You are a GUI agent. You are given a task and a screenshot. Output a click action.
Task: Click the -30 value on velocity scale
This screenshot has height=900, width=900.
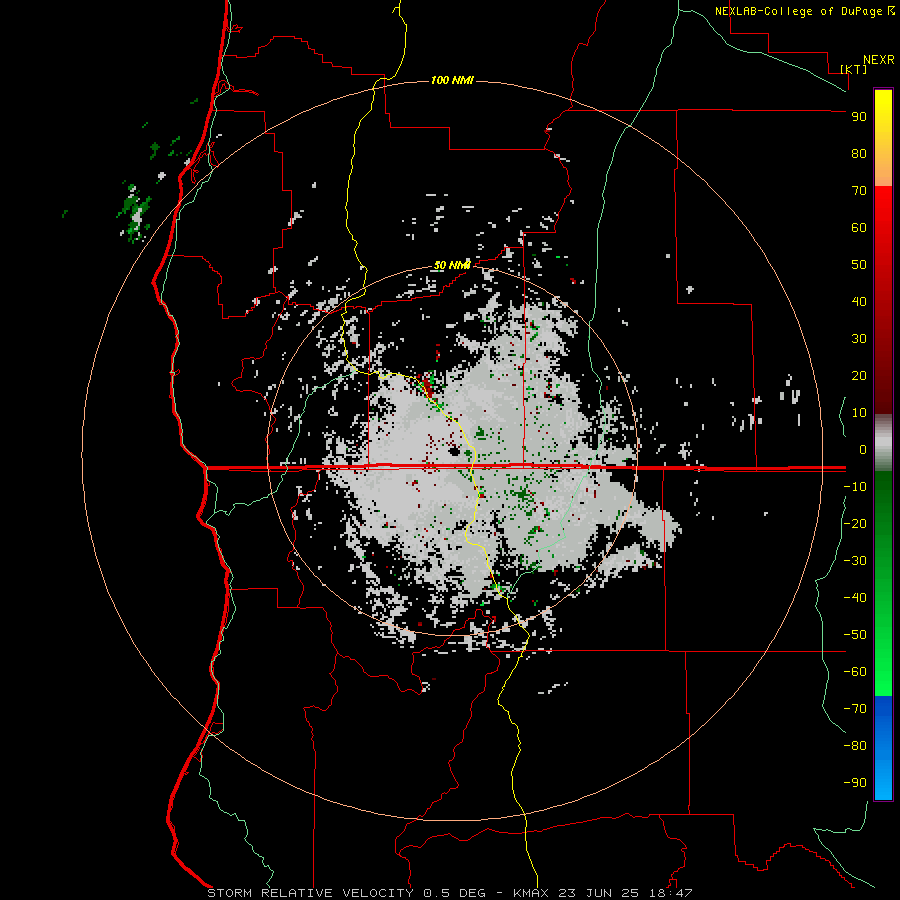tap(855, 561)
